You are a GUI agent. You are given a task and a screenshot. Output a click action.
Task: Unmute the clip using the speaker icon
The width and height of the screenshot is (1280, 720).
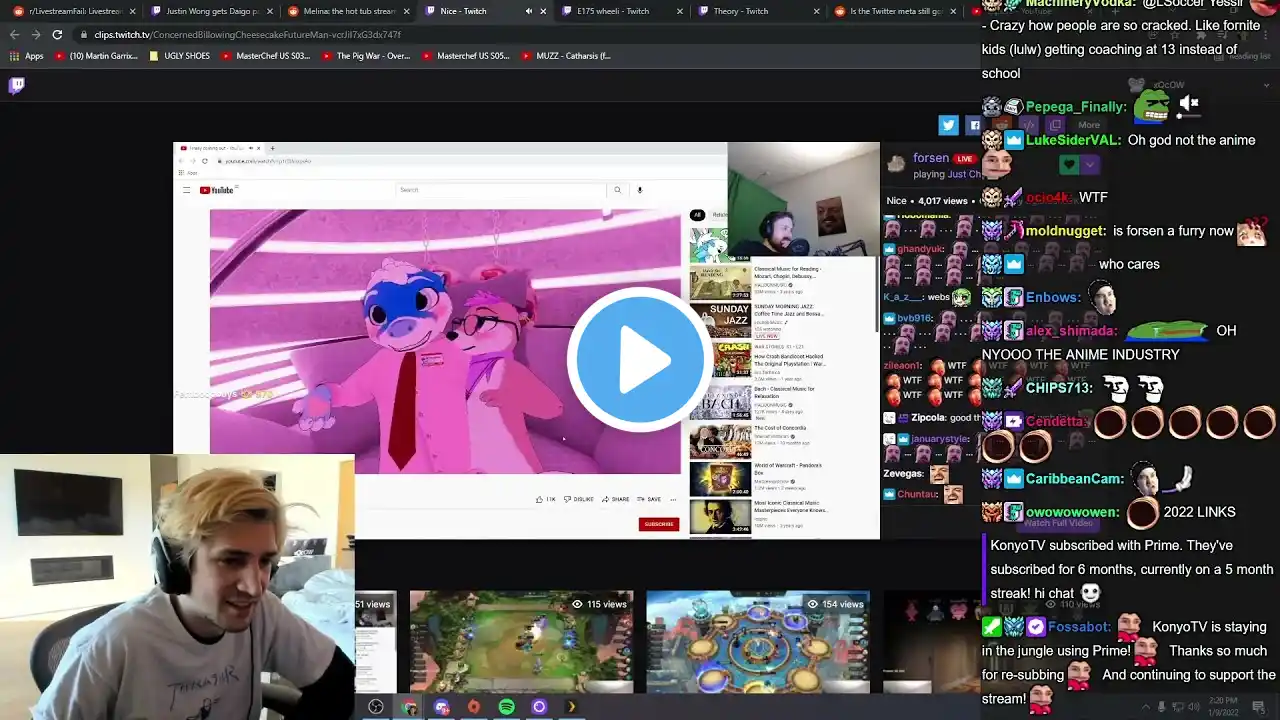(x=1189, y=103)
